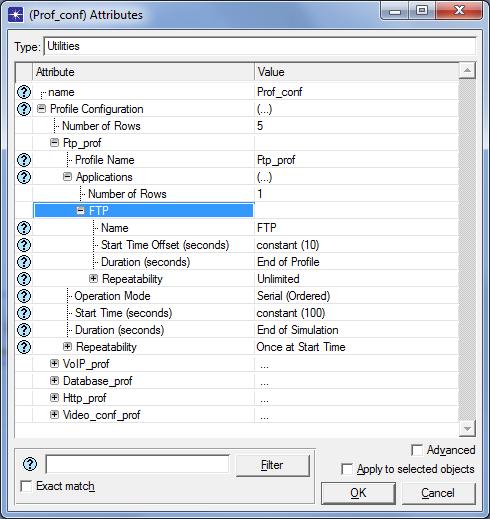Edit Number of Rows value 5
The width and height of the screenshot is (490, 519).
click(356, 126)
